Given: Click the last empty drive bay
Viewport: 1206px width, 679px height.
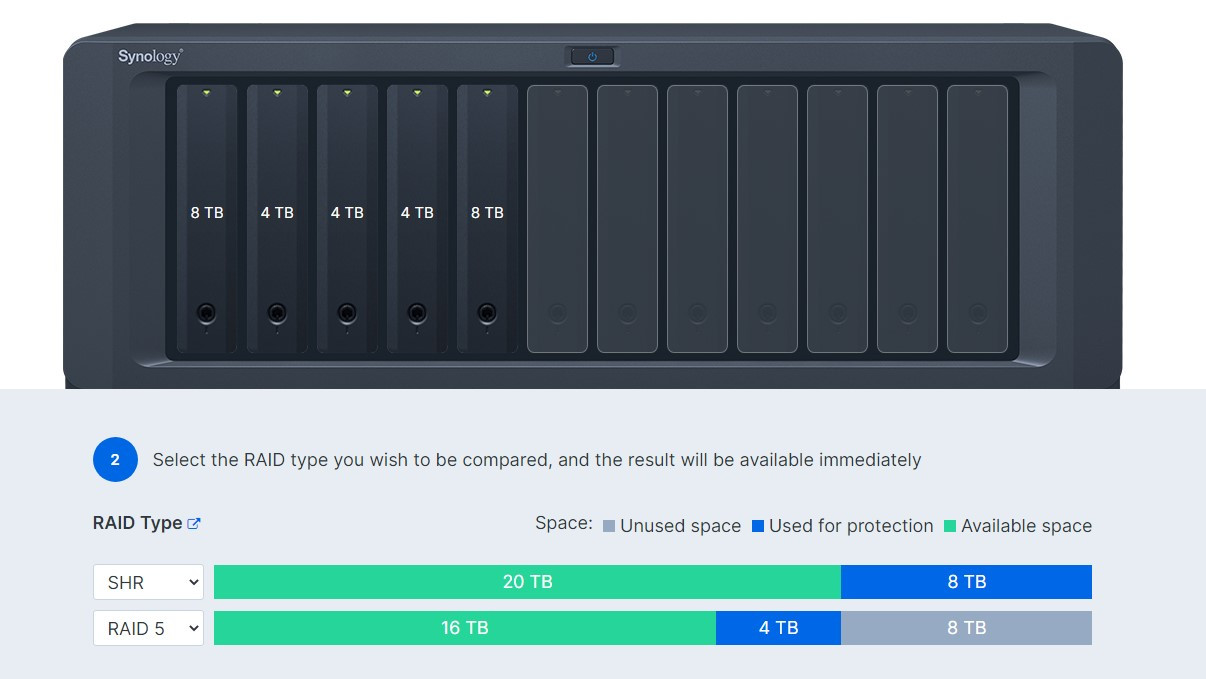Looking at the screenshot, I should click(x=977, y=219).
